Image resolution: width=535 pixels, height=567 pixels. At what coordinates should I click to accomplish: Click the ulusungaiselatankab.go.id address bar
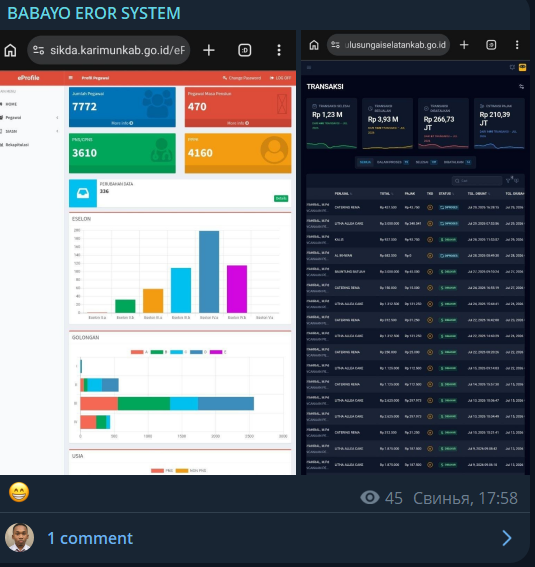point(388,45)
